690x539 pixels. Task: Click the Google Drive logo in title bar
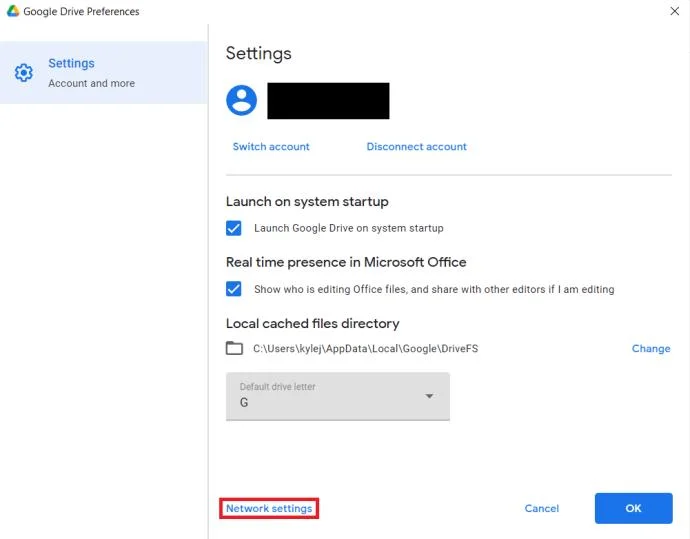coord(13,11)
